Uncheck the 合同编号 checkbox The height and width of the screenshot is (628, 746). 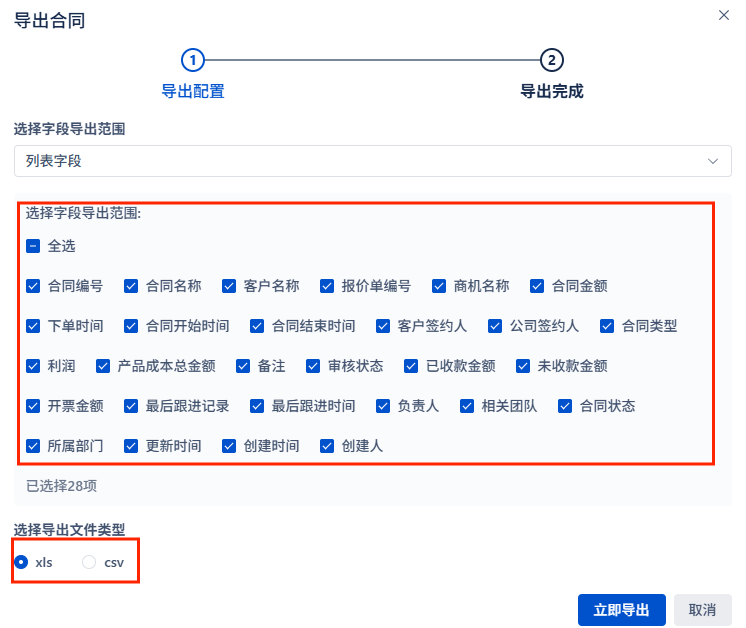click(33, 286)
